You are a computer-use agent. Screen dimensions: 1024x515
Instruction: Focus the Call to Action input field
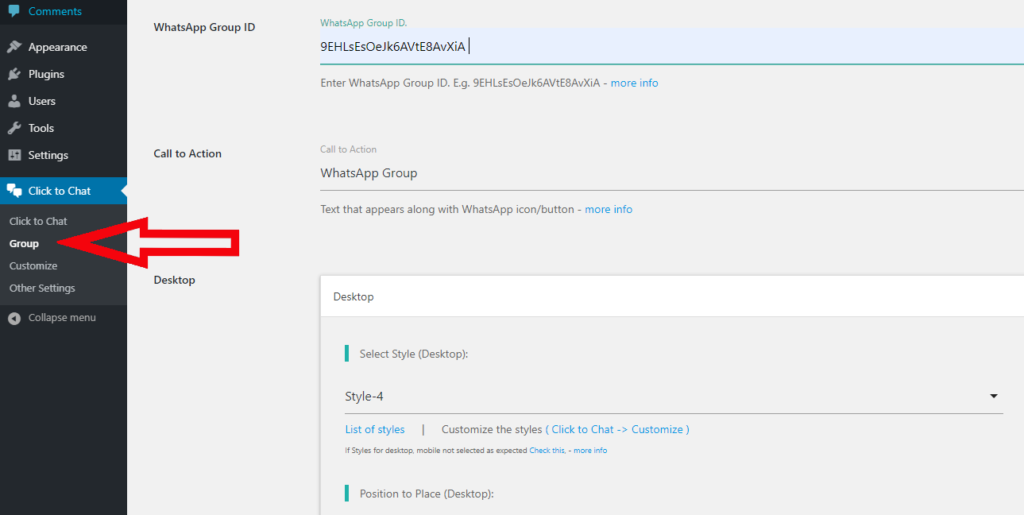tap(672, 174)
